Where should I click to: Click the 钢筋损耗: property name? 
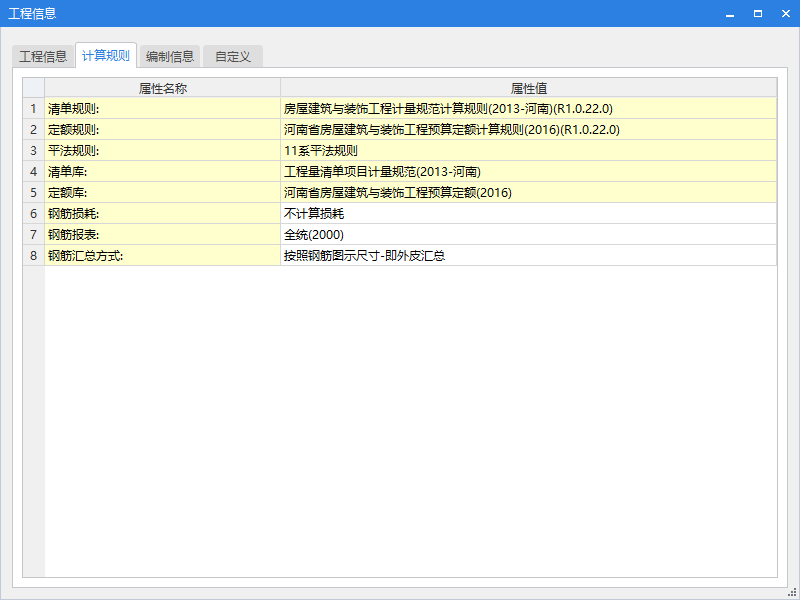163,213
